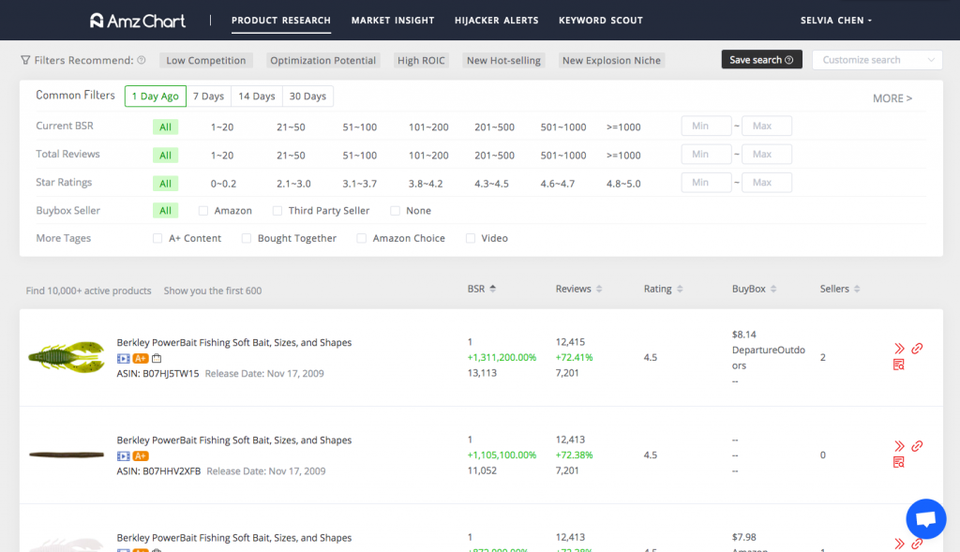Click the video badge icon for ASIN B07HHV2XFB
The height and width of the screenshot is (552, 960).
(x=123, y=456)
